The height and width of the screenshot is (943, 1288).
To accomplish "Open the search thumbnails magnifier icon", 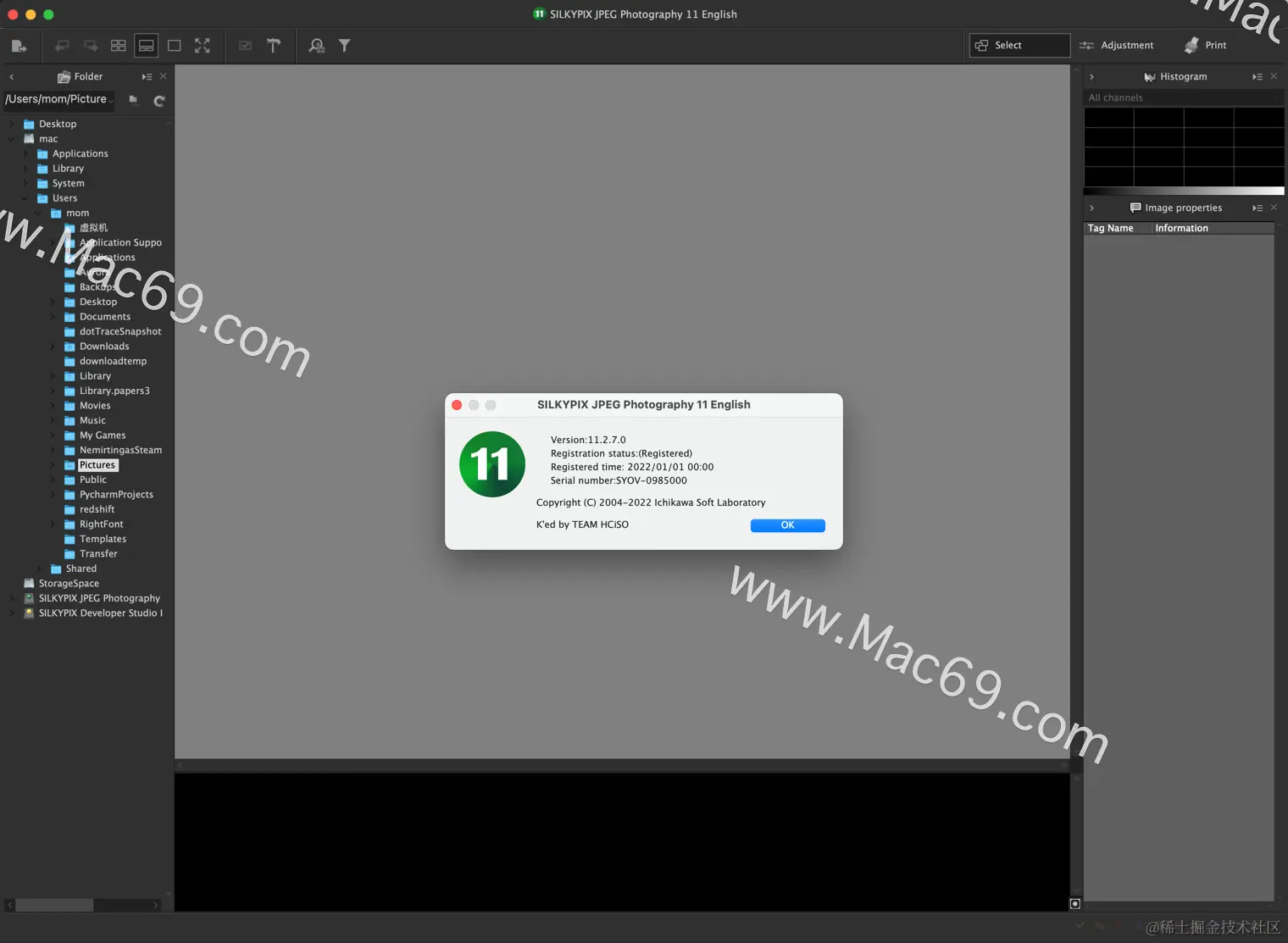I will (x=317, y=46).
